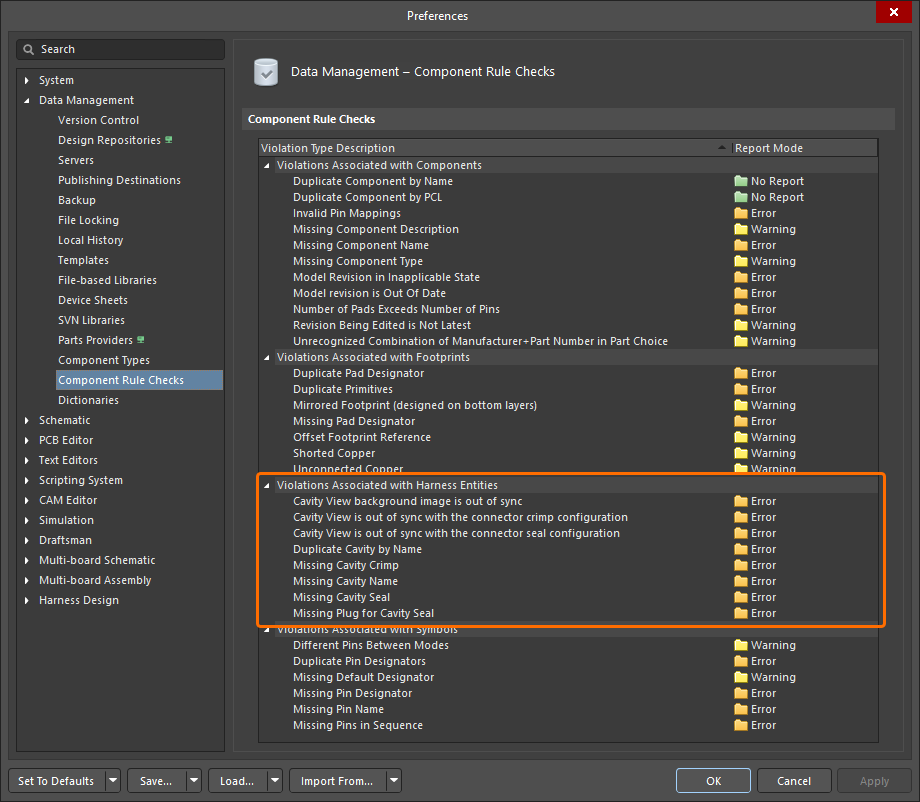Click the Error folder icon for Duplicate Cavity by Name
The height and width of the screenshot is (802, 920).
click(x=741, y=549)
